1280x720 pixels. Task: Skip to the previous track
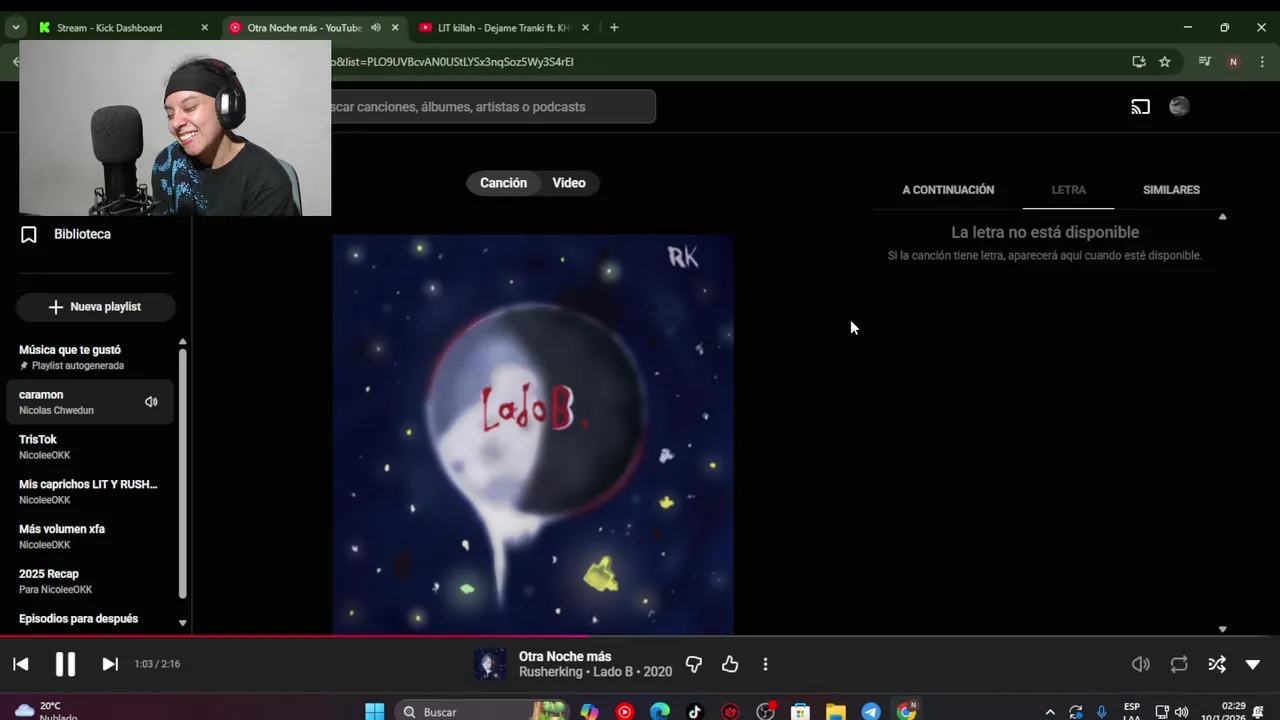(x=21, y=664)
